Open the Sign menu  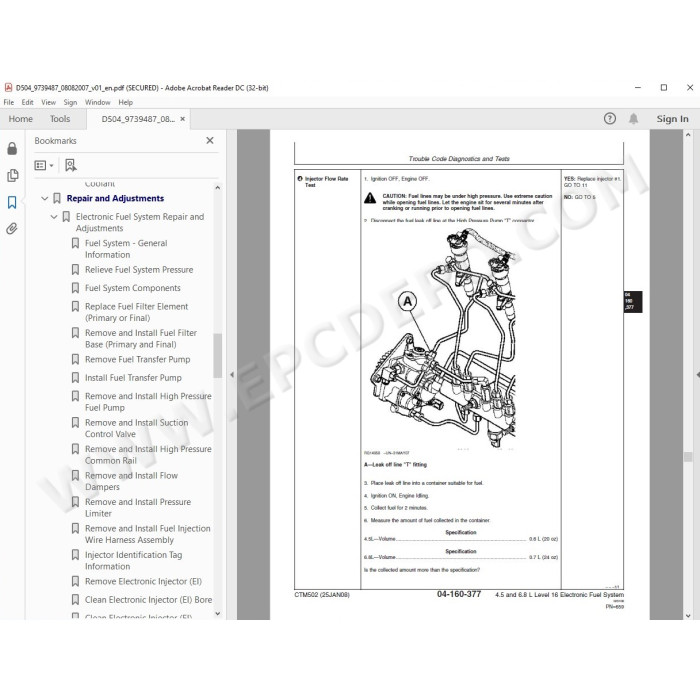click(70, 102)
